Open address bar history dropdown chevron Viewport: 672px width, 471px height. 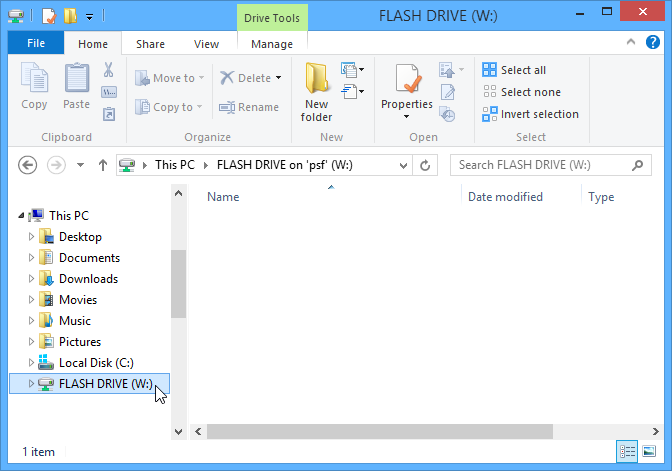coord(403,165)
